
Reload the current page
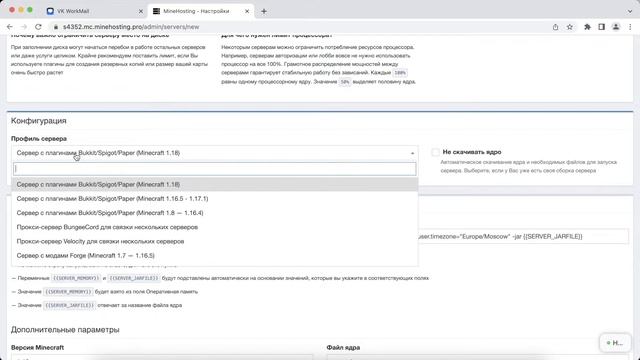38,27
